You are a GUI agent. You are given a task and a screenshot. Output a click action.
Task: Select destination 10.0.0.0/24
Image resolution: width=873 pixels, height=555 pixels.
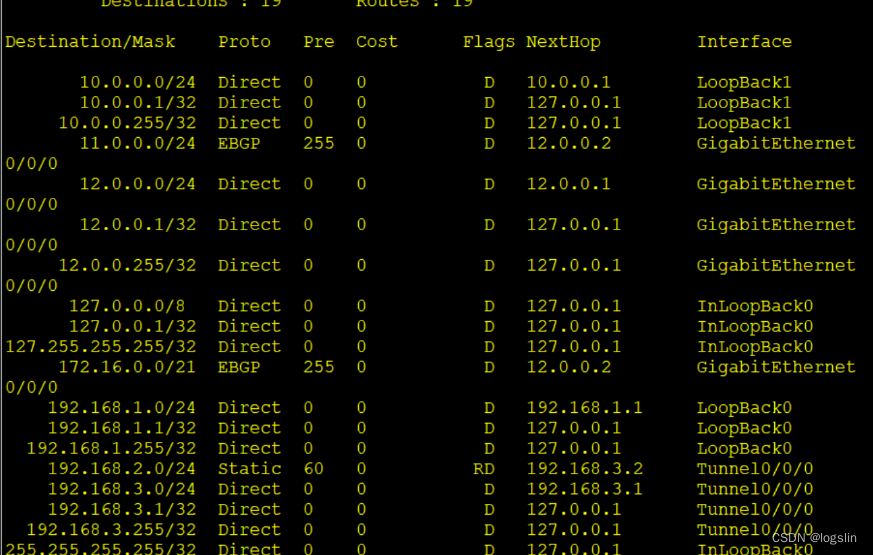coord(138,82)
